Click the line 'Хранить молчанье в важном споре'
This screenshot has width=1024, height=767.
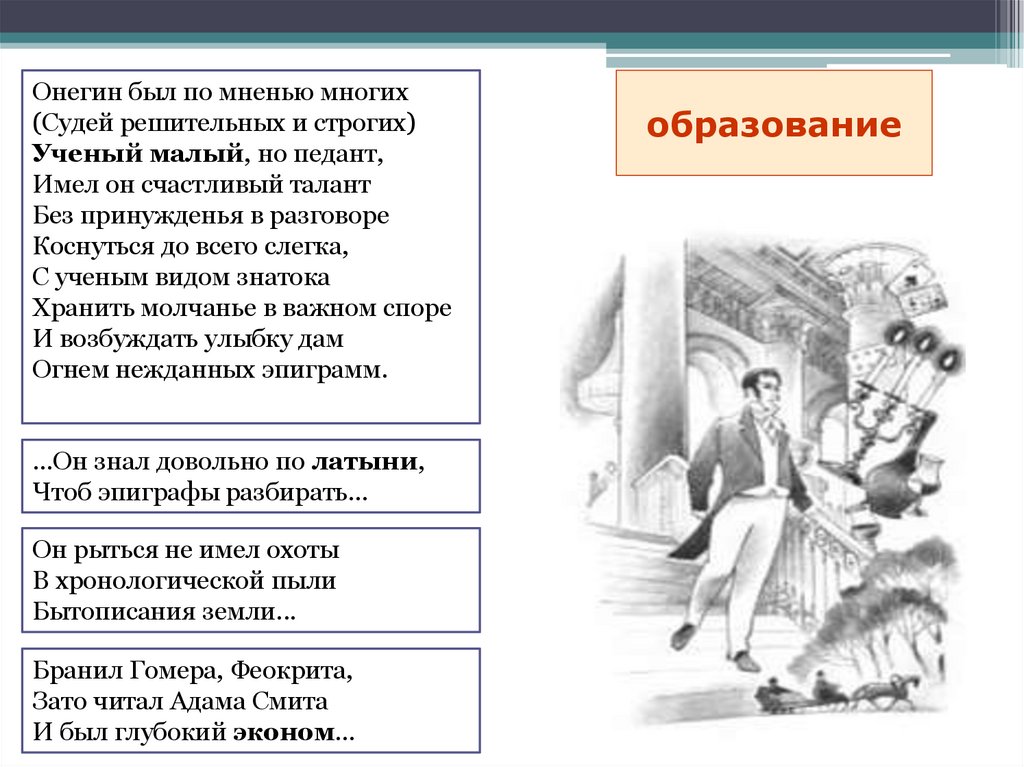coord(242,308)
